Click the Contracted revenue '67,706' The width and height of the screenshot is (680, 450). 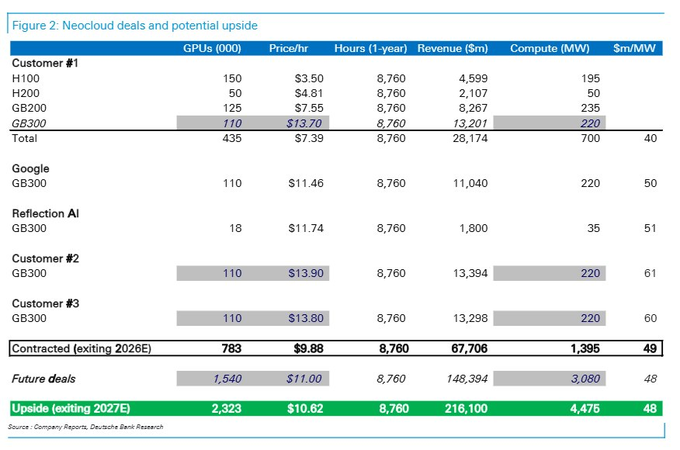[x=470, y=349]
